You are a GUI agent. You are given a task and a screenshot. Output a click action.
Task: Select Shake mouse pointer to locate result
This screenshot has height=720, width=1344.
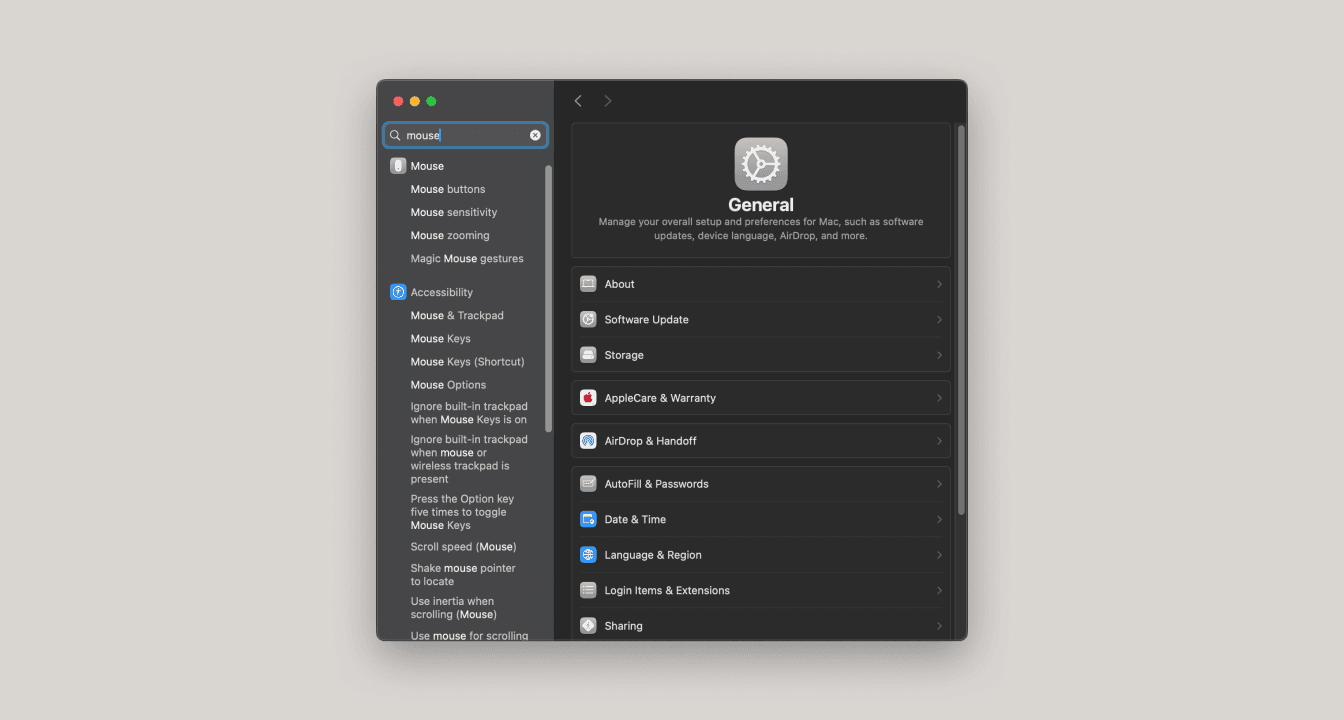pos(463,575)
